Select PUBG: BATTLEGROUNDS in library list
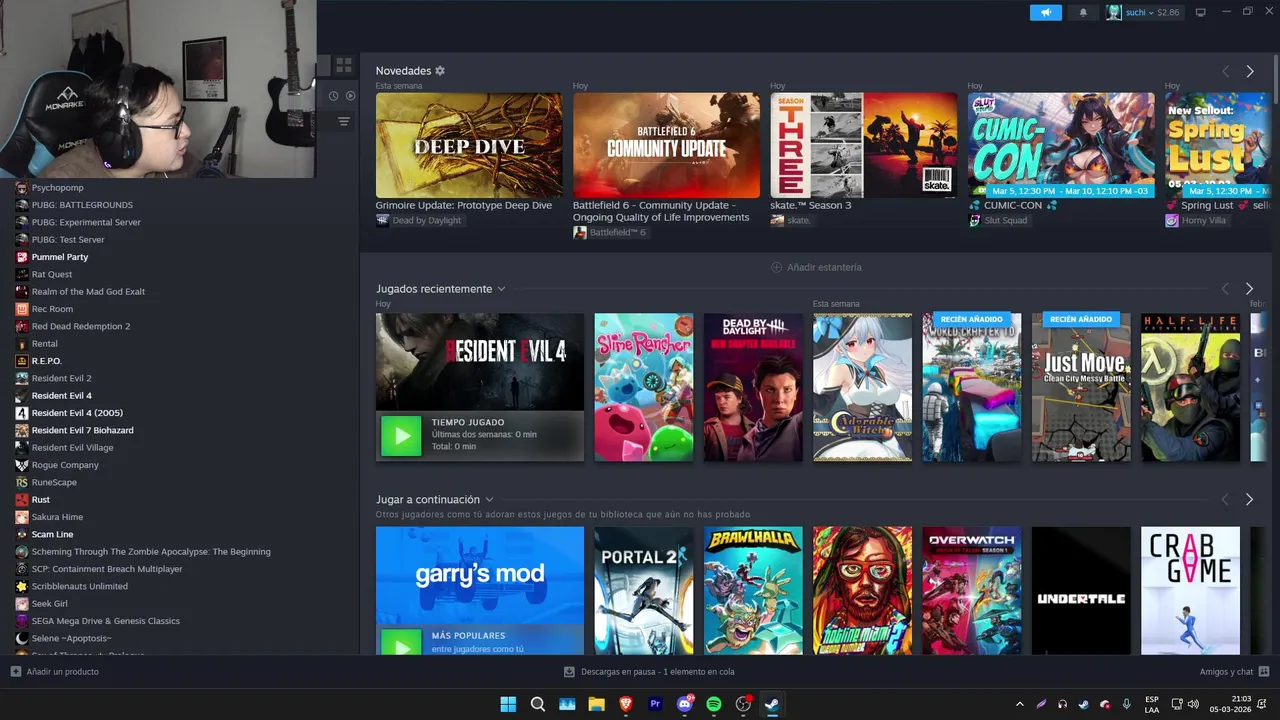The image size is (1280, 720). 82,205
